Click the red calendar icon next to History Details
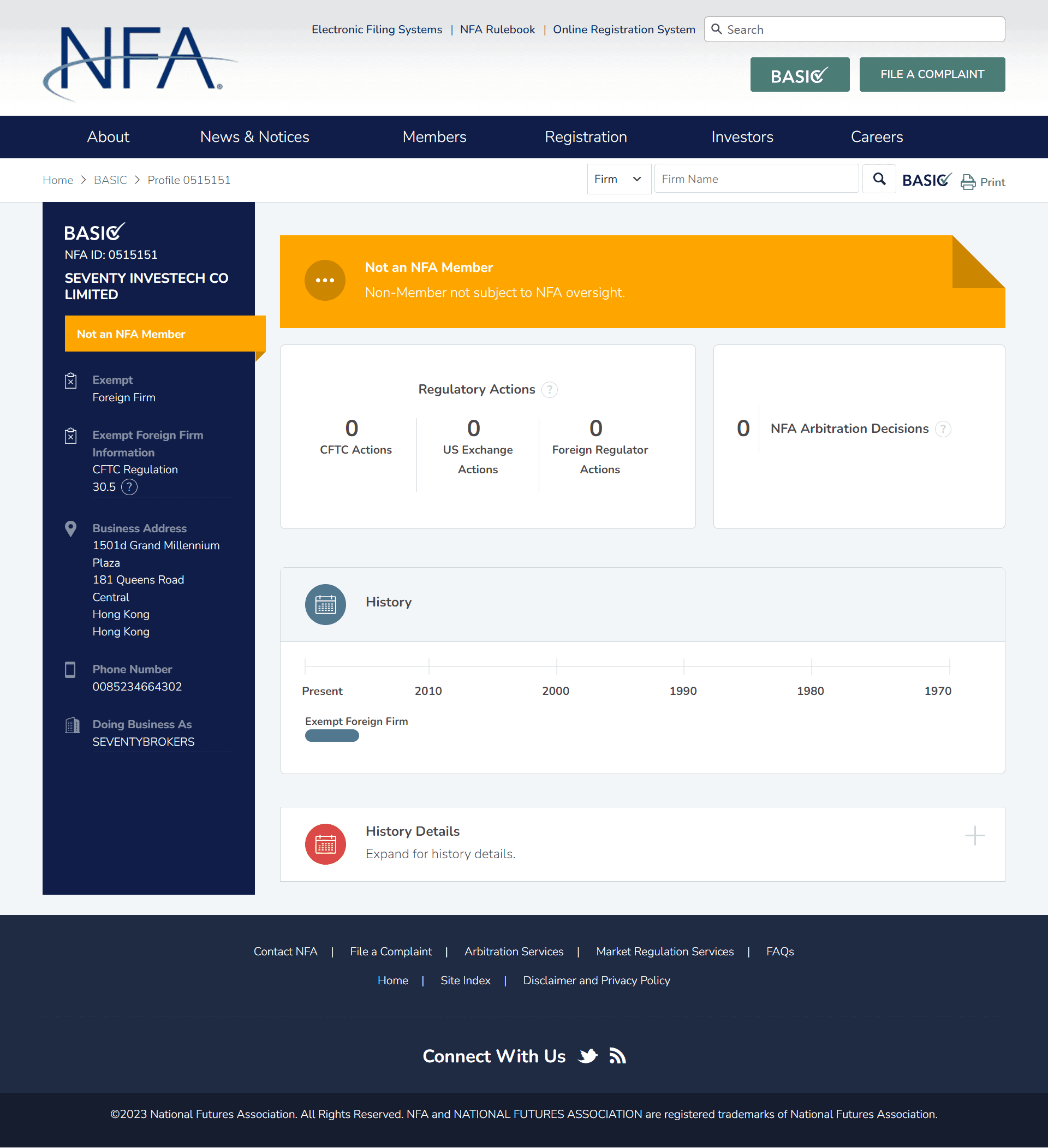1048x1148 pixels. point(324,843)
